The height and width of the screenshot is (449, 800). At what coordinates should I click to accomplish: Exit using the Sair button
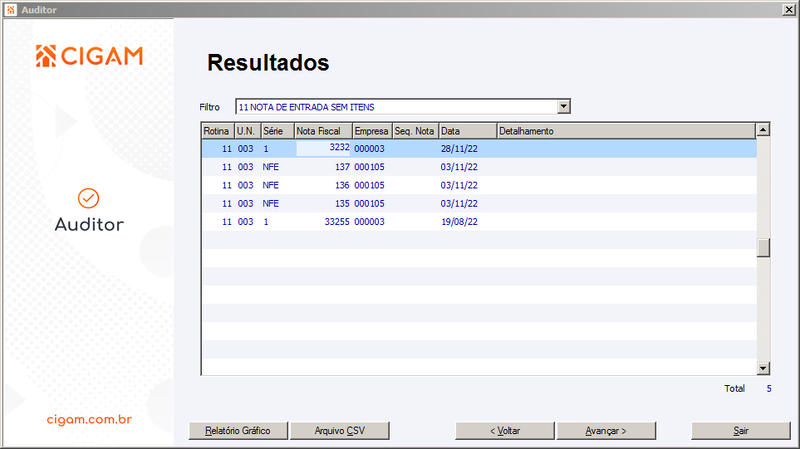pos(741,431)
